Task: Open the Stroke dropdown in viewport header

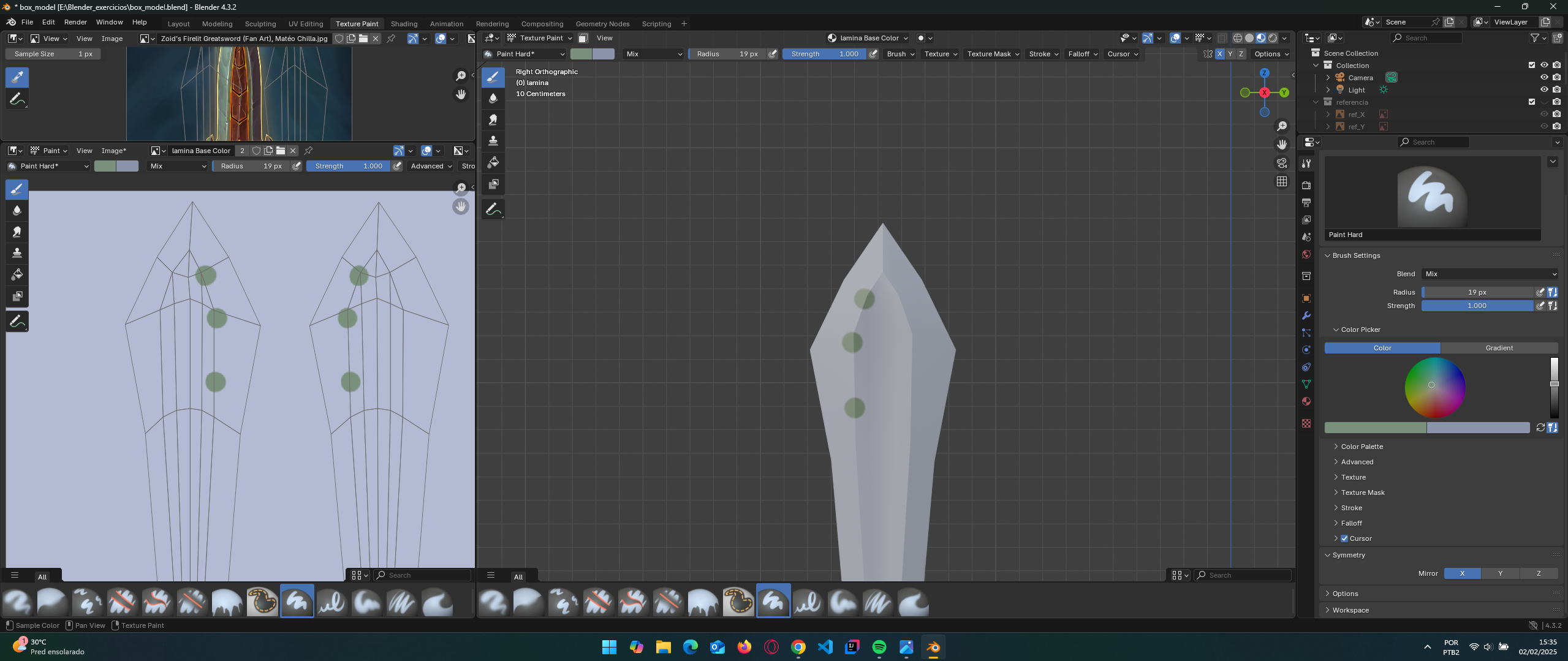Action: click(1043, 54)
